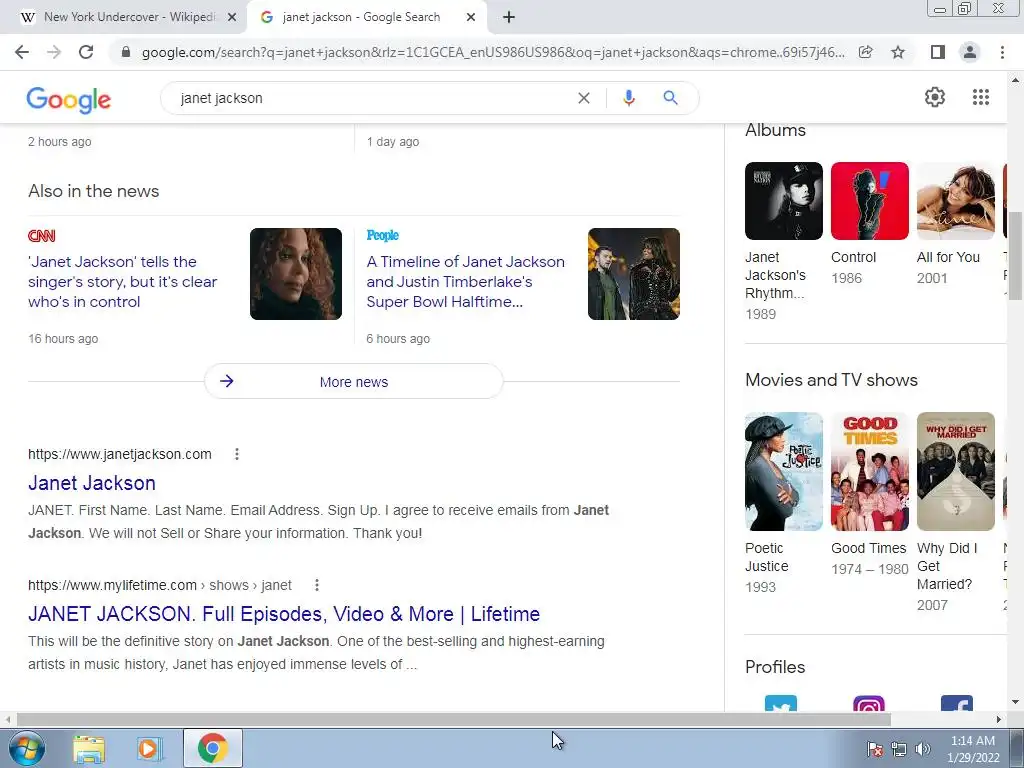The height and width of the screenshot is (768, 1024).
Task: Open the CNN Janet Jackson article
Action: (122, 281)
